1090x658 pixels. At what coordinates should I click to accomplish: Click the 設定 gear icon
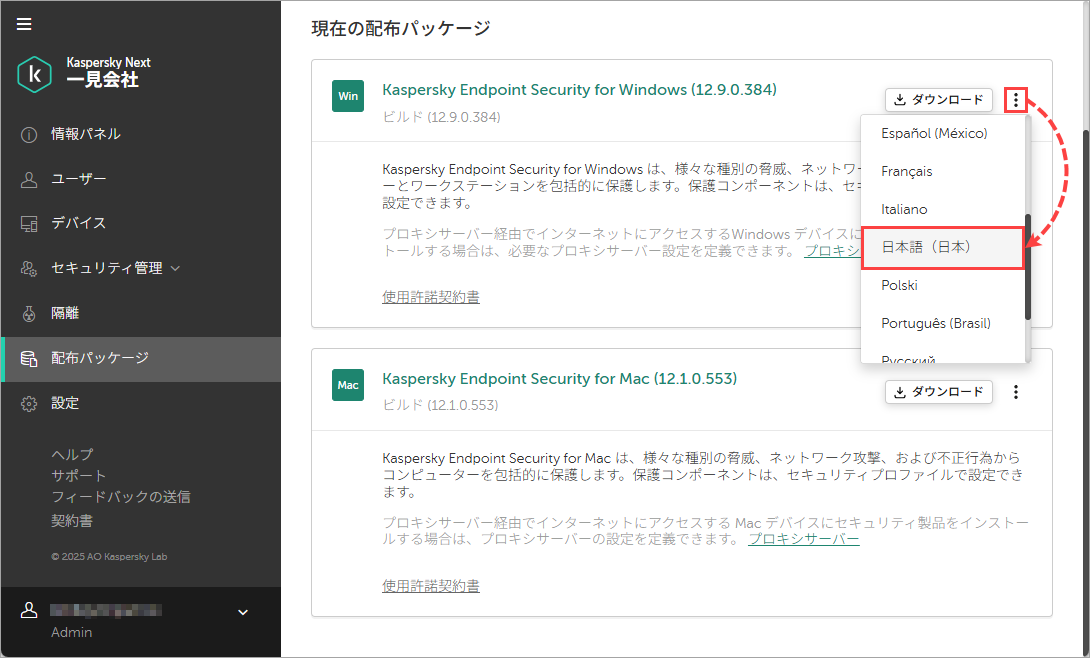(29, 404)
